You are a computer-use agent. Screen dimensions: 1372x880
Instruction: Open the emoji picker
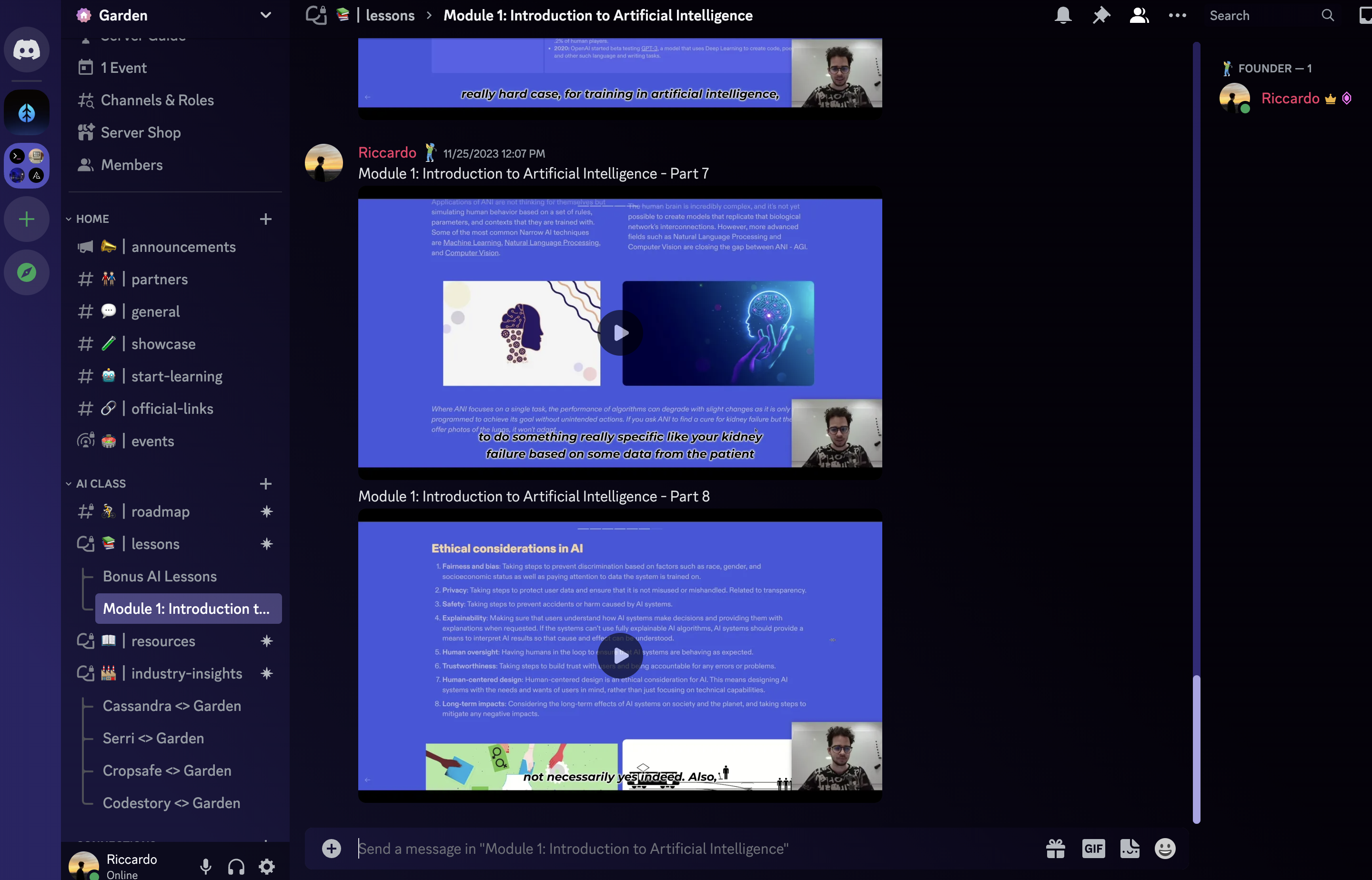(x=1164, y=849)
